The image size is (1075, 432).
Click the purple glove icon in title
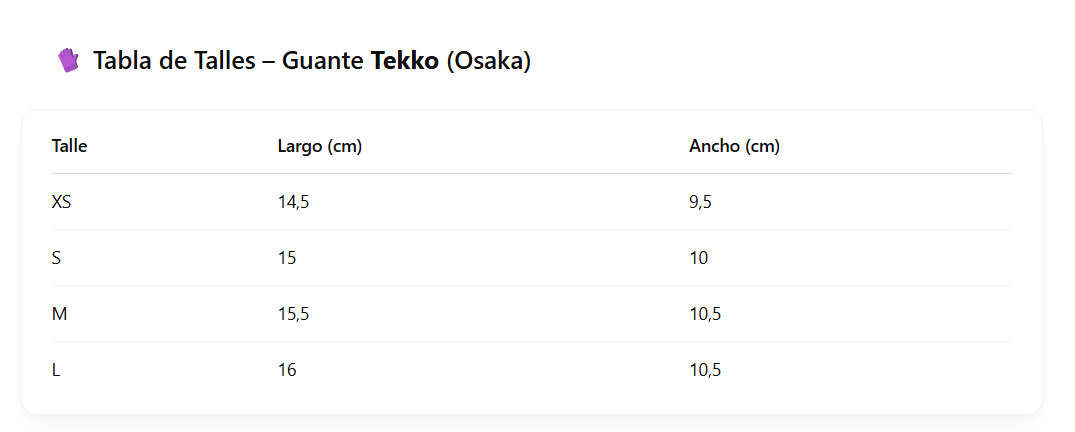point(69,60)
